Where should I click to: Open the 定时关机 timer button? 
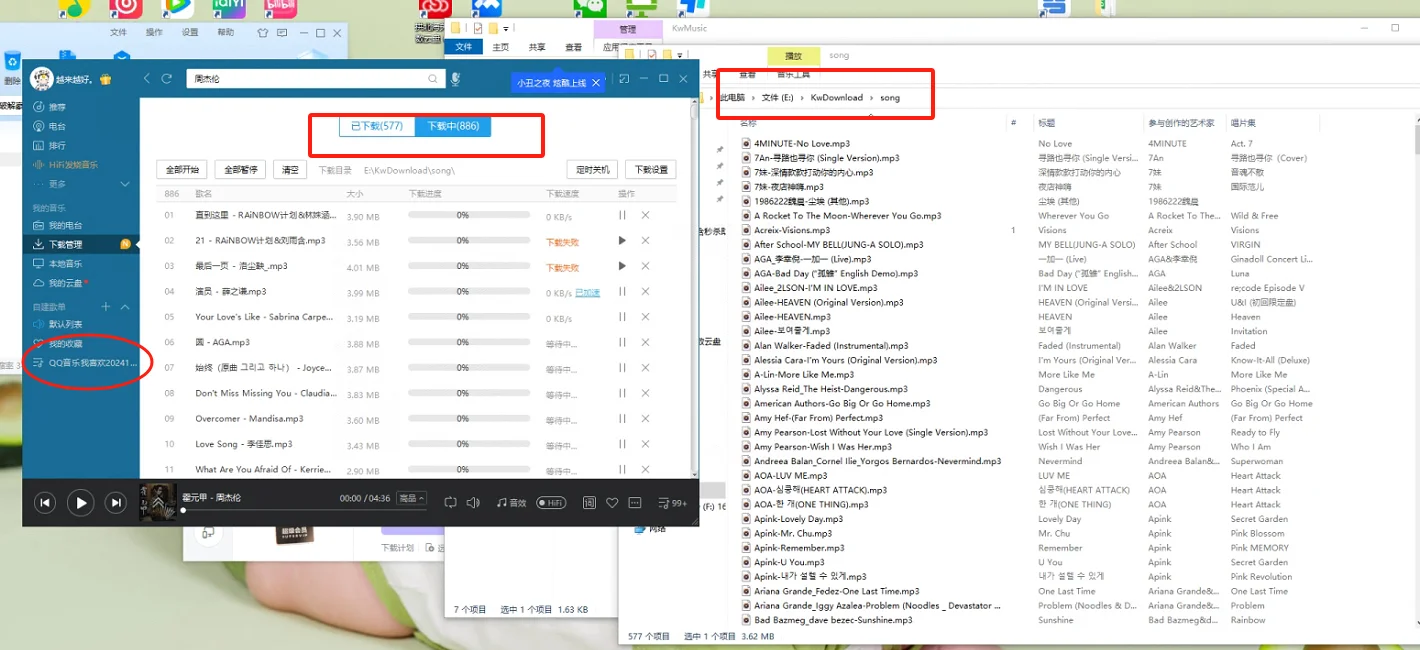pos(593,170)
